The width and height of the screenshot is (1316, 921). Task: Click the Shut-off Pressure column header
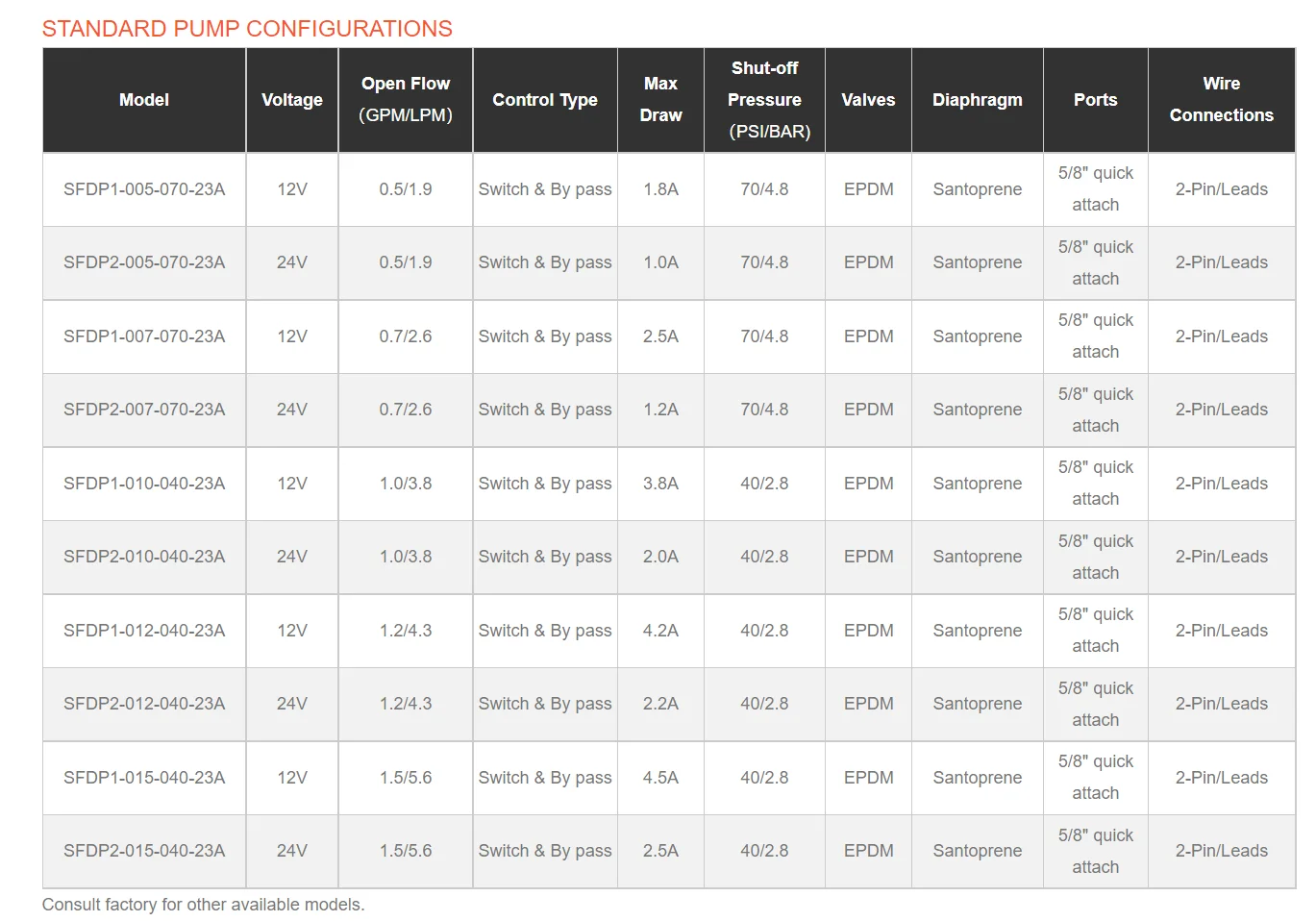(x=764, y=100)
